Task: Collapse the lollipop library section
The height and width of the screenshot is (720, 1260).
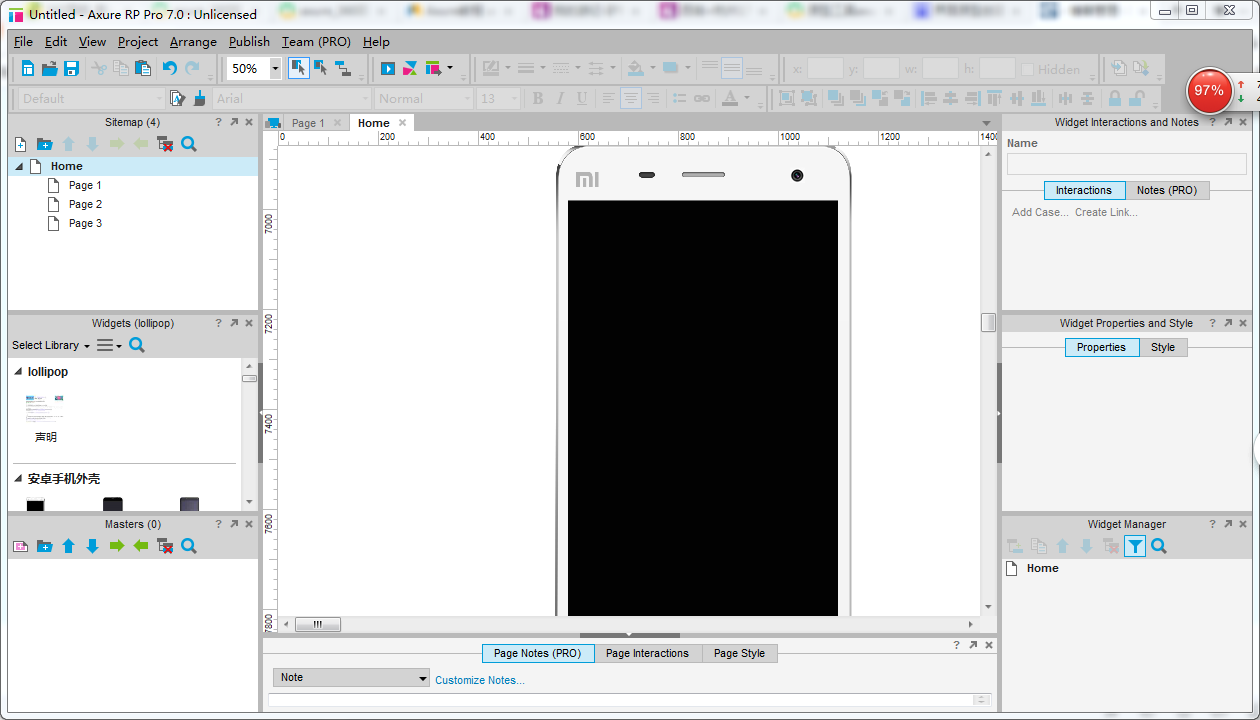Action: coord(18,372)
